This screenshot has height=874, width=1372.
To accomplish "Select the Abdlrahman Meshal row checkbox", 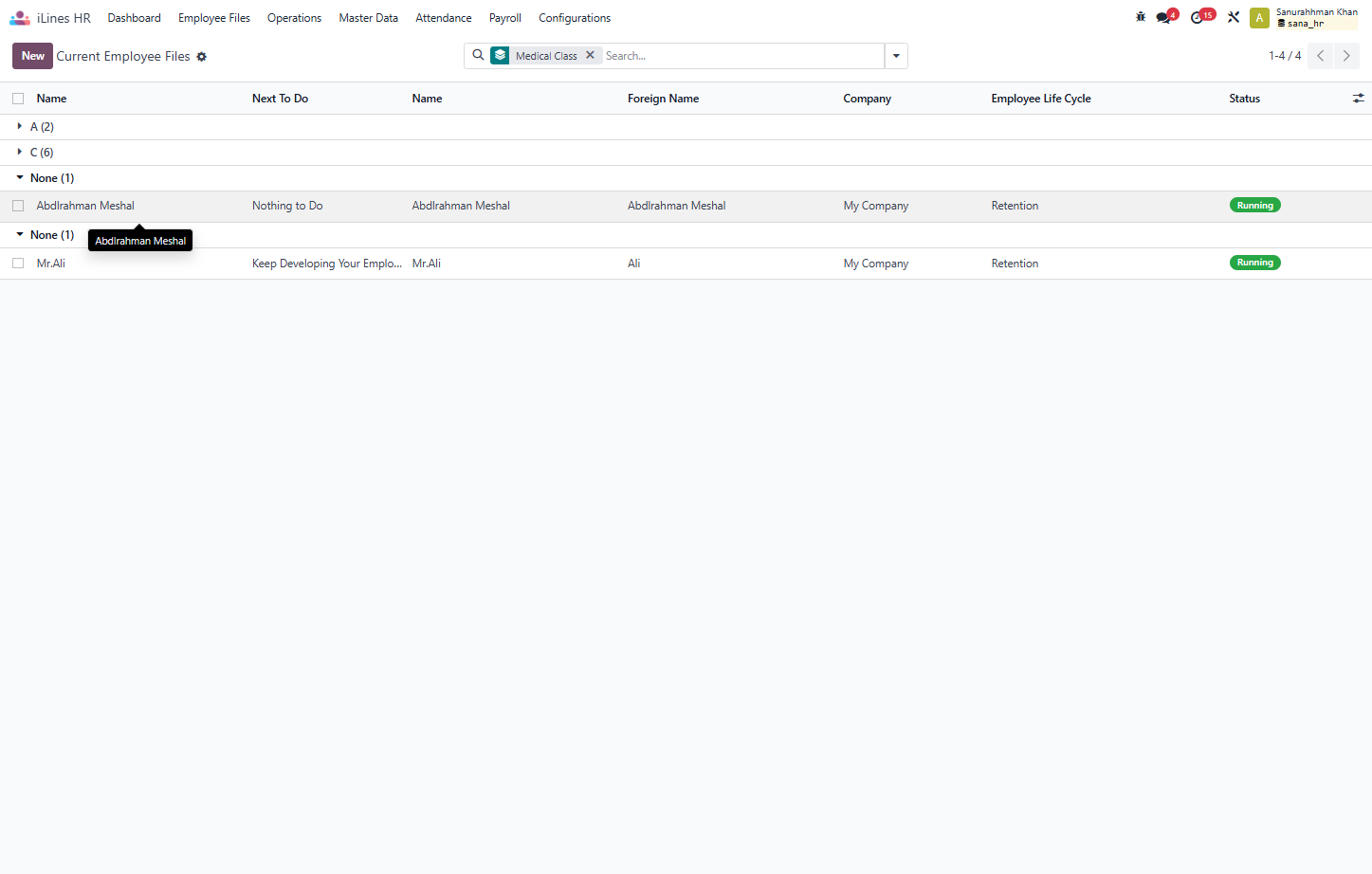I will pyautogui.click(x=18, y=206).
